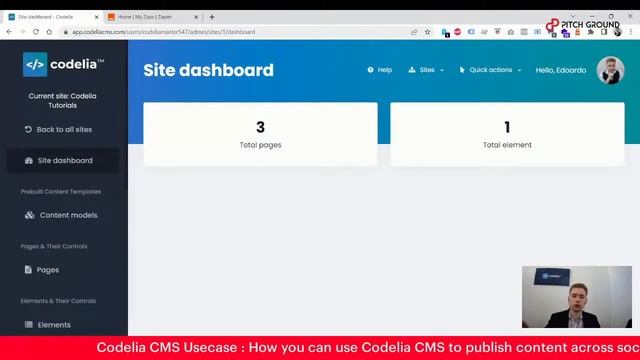Close the Zapier browser tab
The height and width of the screenshot is (360, 640).
point(196,17)
